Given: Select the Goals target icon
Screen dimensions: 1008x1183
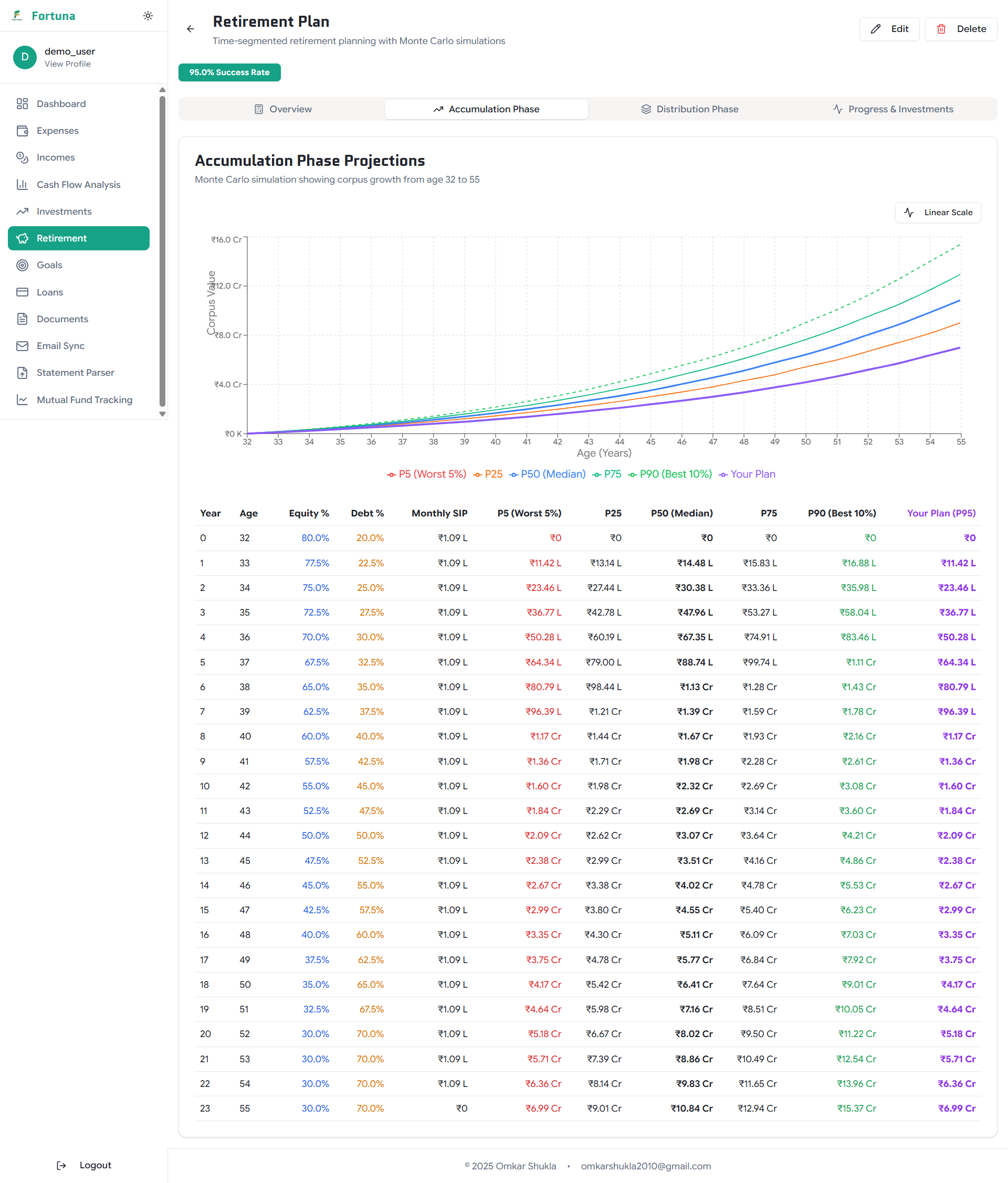Looking at the screenshot, I should (x=22, y=265).
